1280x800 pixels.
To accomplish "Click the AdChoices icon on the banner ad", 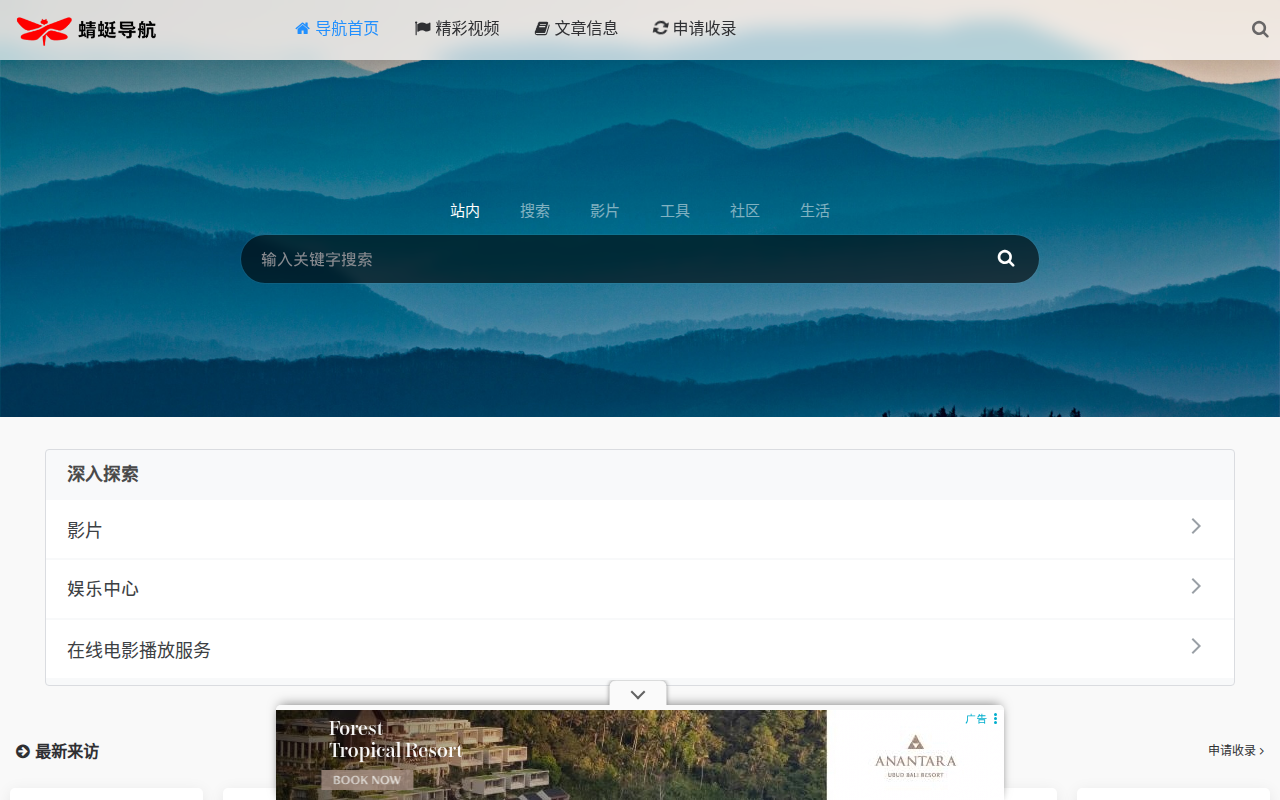I will click(995, 719).
